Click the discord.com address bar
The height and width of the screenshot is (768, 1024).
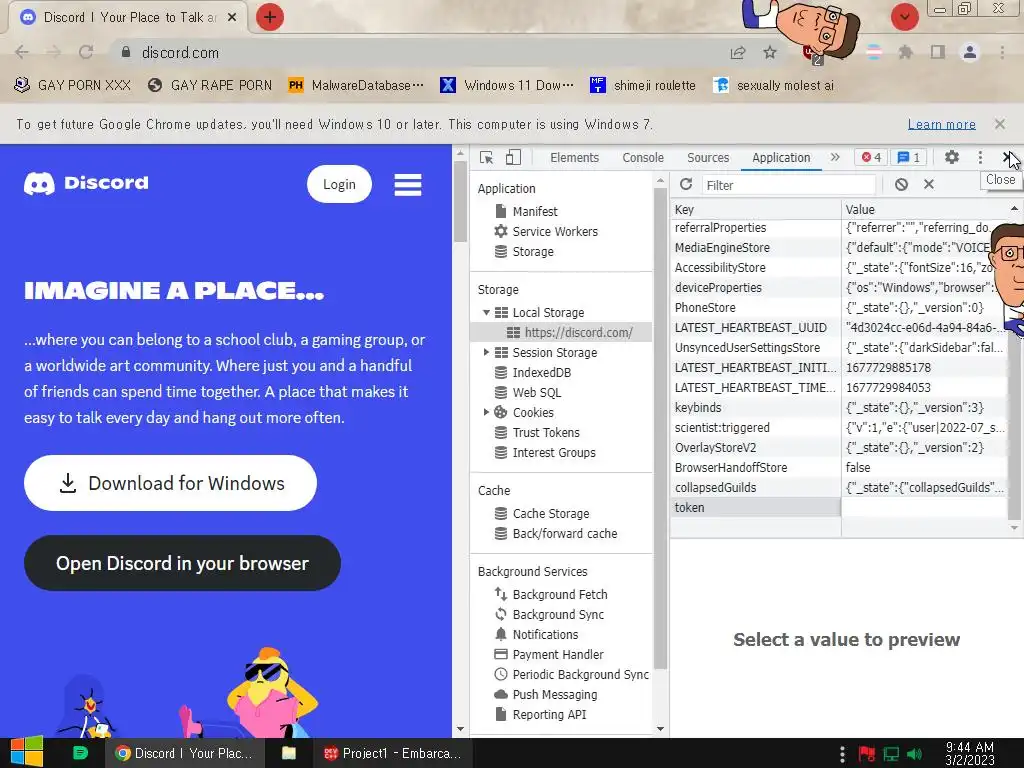(418, 52)
